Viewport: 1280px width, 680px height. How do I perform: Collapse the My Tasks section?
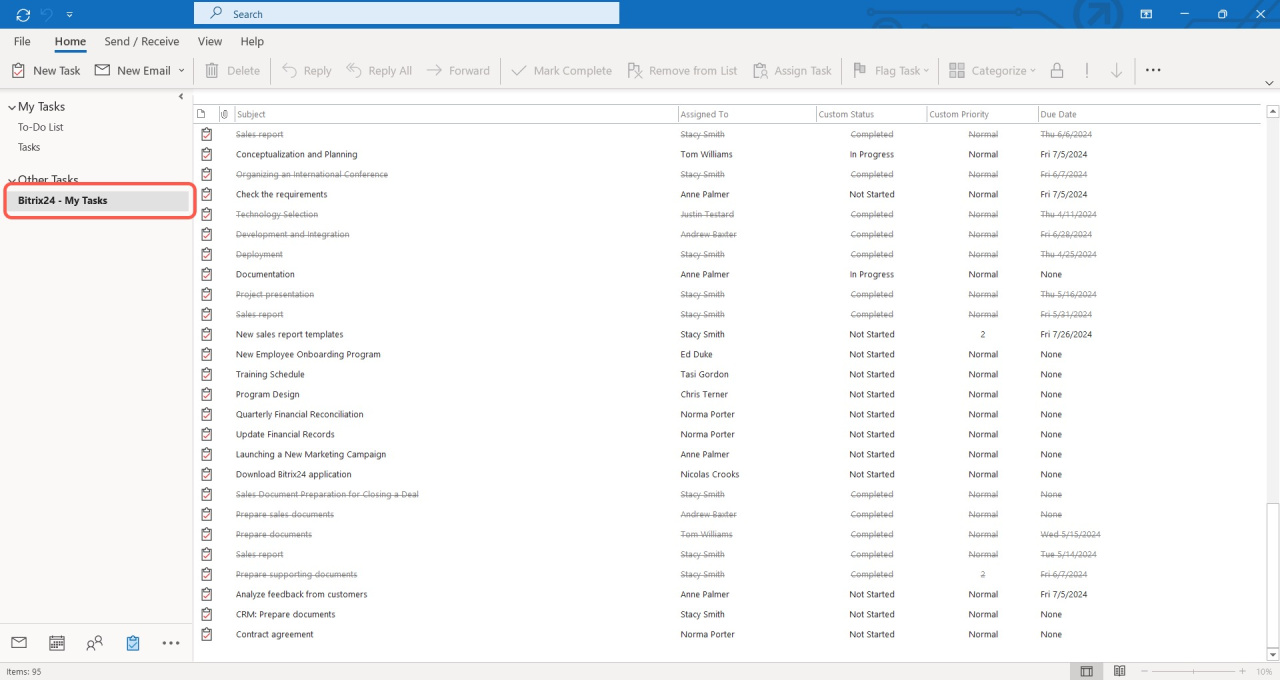[12, 107]
